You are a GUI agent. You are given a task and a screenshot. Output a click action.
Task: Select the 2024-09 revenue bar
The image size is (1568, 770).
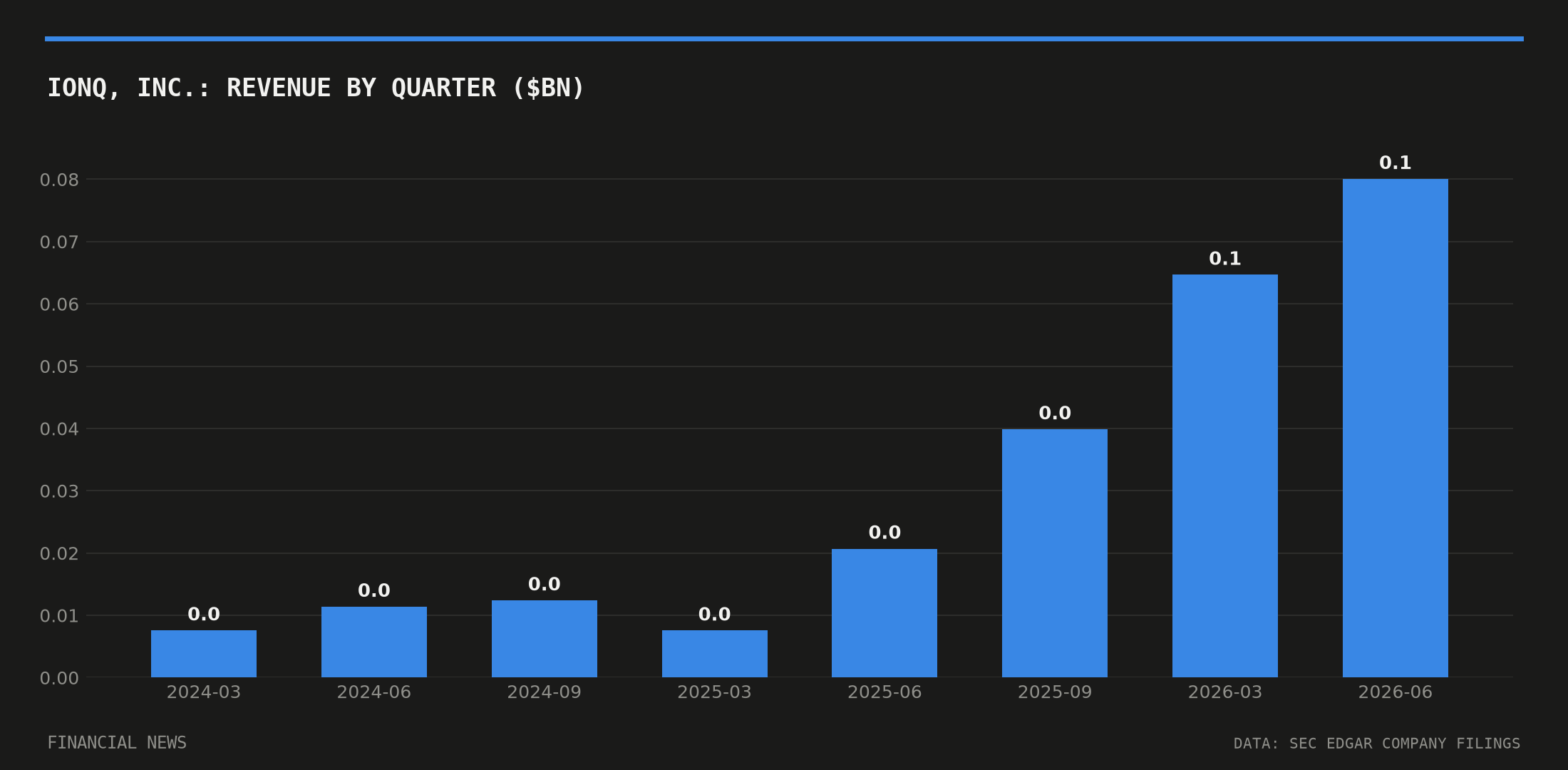click(545, 639)
